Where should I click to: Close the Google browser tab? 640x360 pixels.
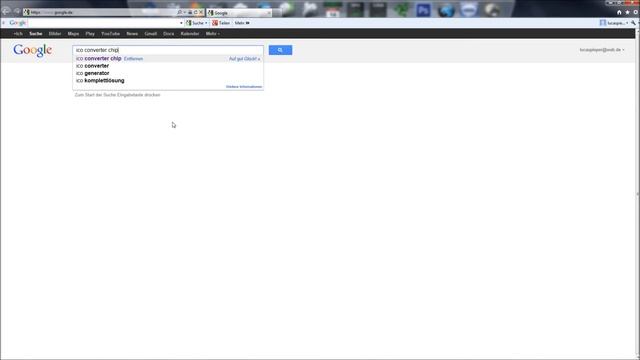tap(269, 13)
